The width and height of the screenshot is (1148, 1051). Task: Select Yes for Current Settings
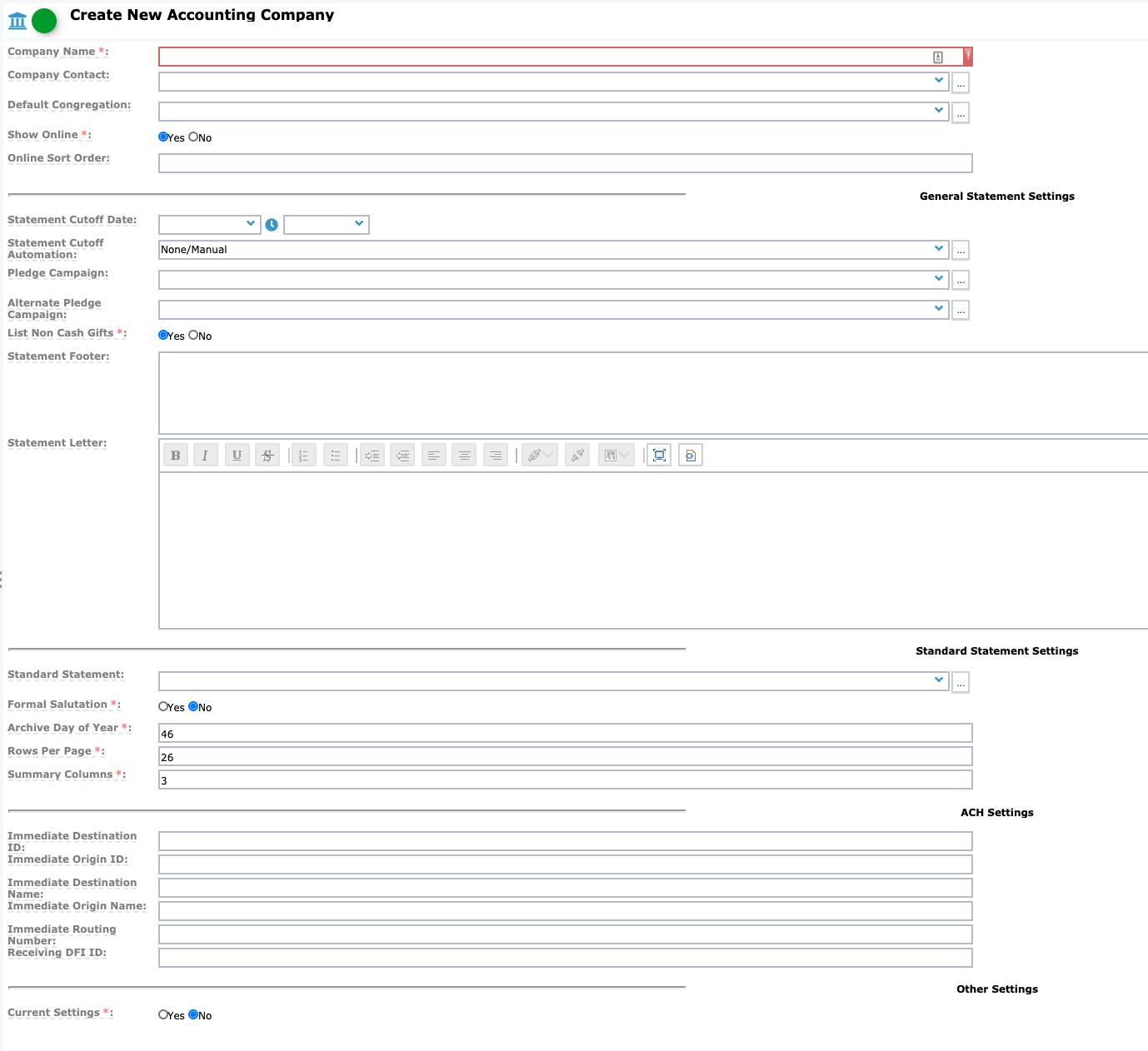coord(163,1015)
